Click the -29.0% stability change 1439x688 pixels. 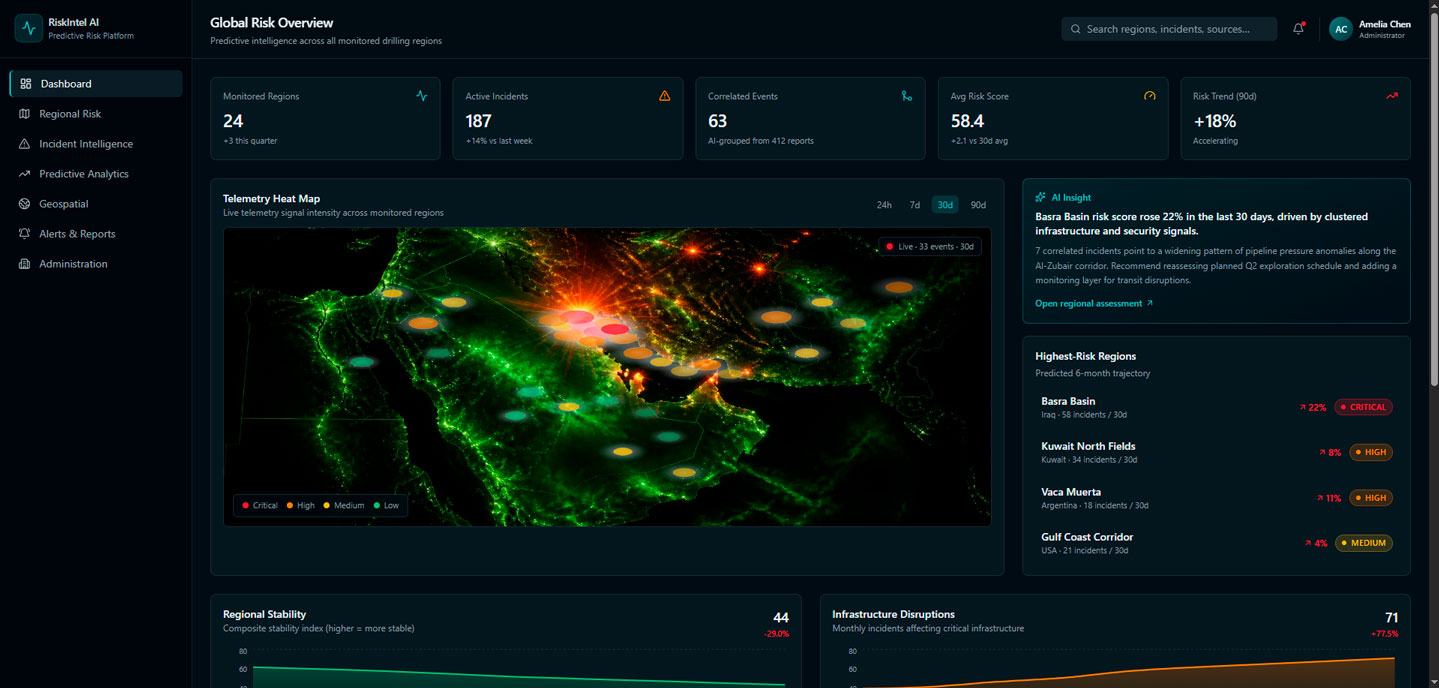point(776,634)
